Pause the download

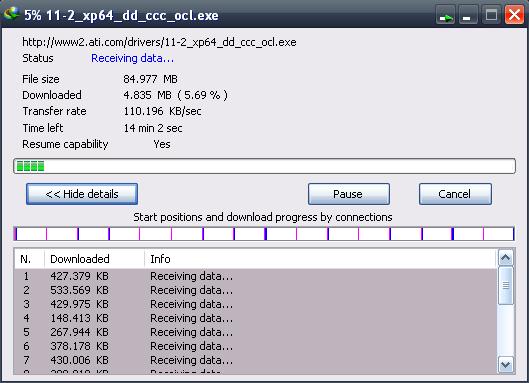click(x=349, y=194)
